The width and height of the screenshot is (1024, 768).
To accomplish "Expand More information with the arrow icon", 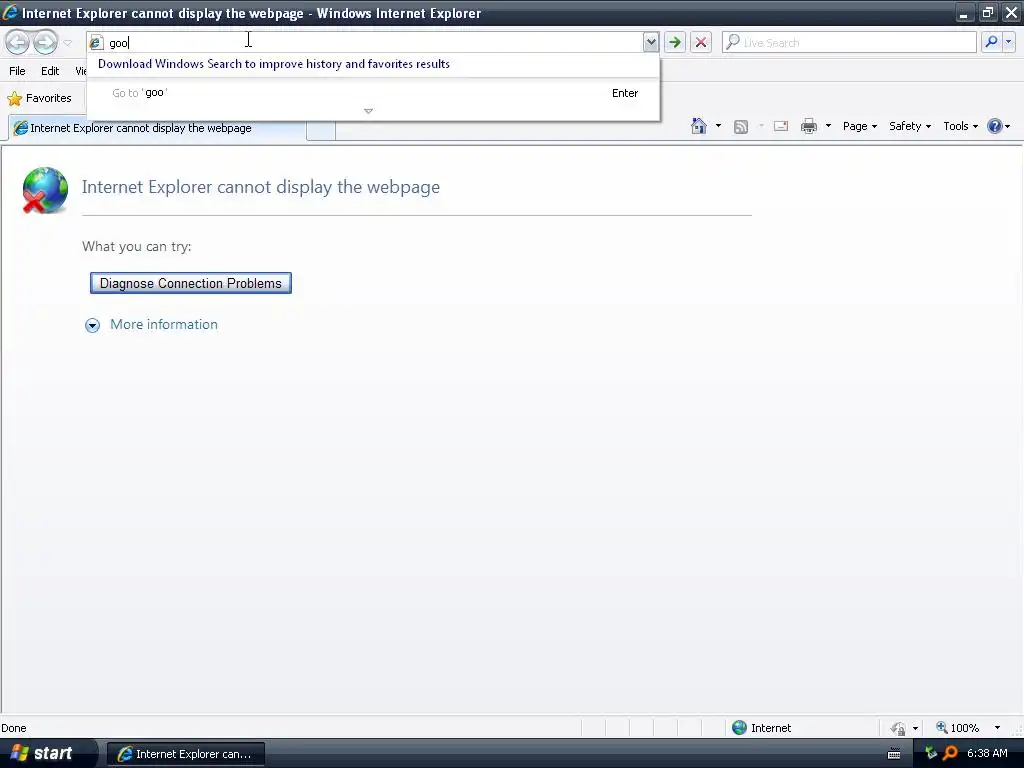I will pyautogui.click(x=93, y=325).
